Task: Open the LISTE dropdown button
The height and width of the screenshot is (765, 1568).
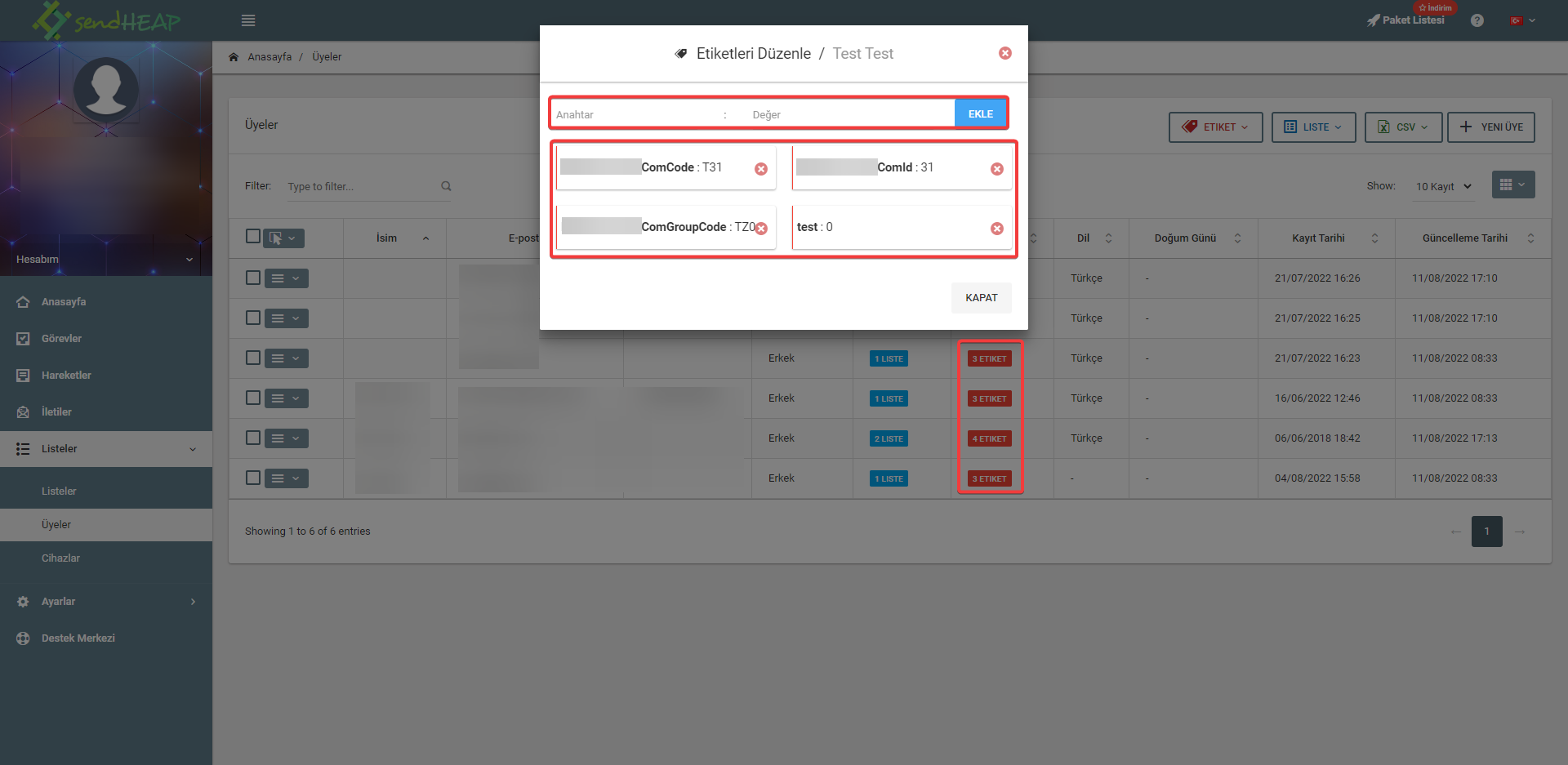Action: [1313, 127]
